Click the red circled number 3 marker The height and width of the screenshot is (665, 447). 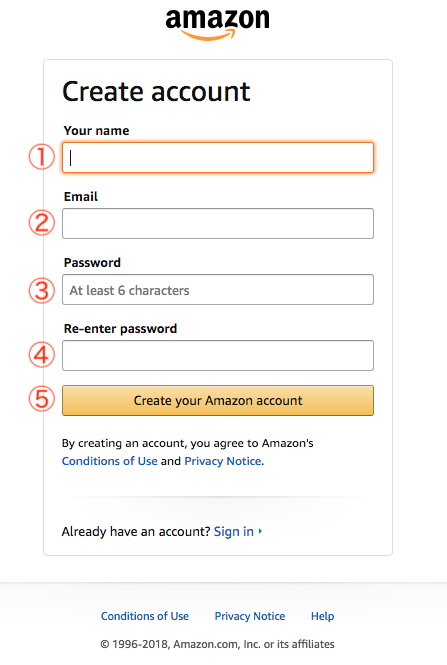(x=42, y=291)
